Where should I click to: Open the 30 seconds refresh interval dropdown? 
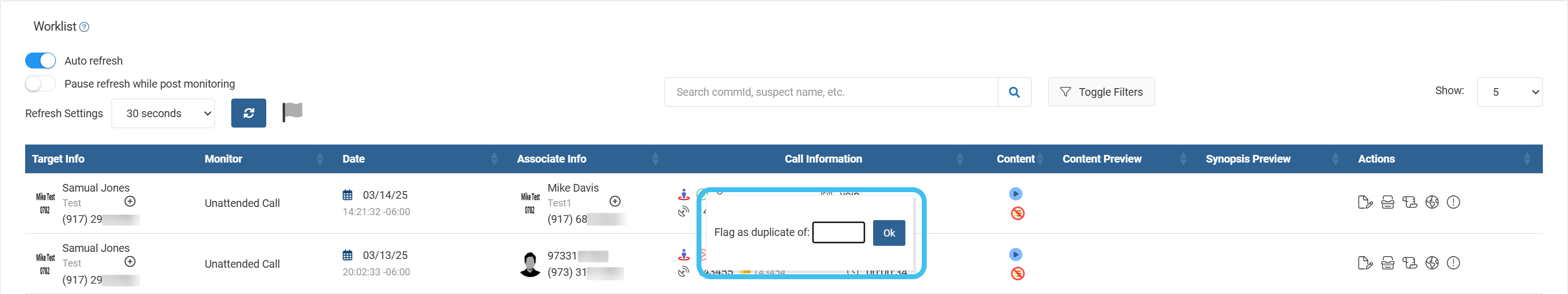tap(163, 113)
